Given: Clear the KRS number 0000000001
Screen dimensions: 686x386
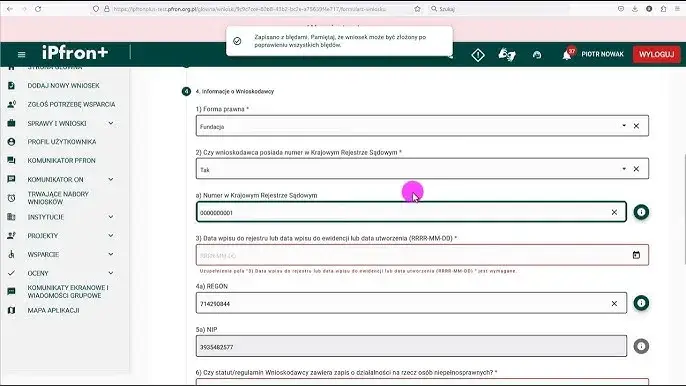Looking at the screenshot, I should [x=614, y=212].
